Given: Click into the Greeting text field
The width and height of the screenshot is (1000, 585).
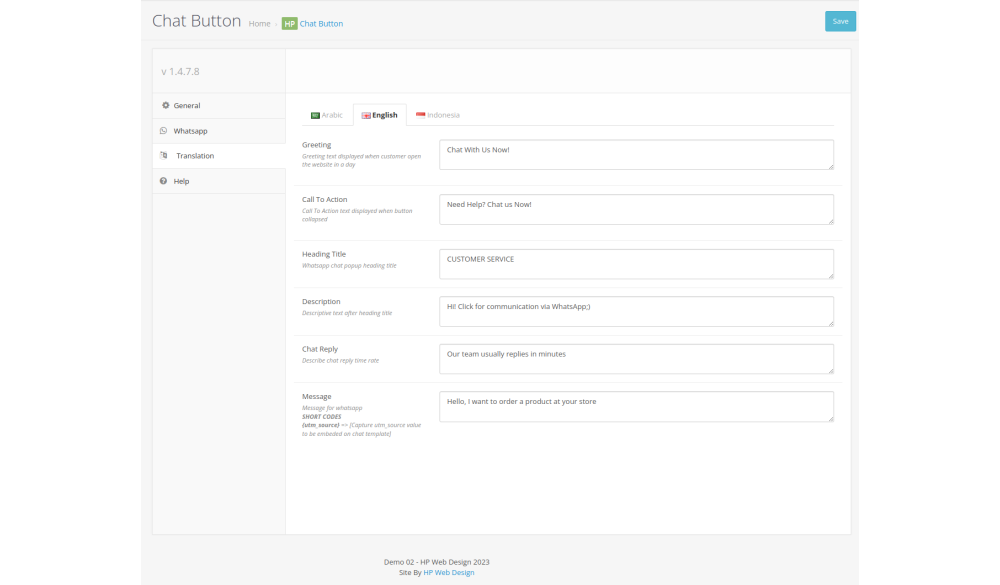Looking at the screenshot, I should pos(635,155).
